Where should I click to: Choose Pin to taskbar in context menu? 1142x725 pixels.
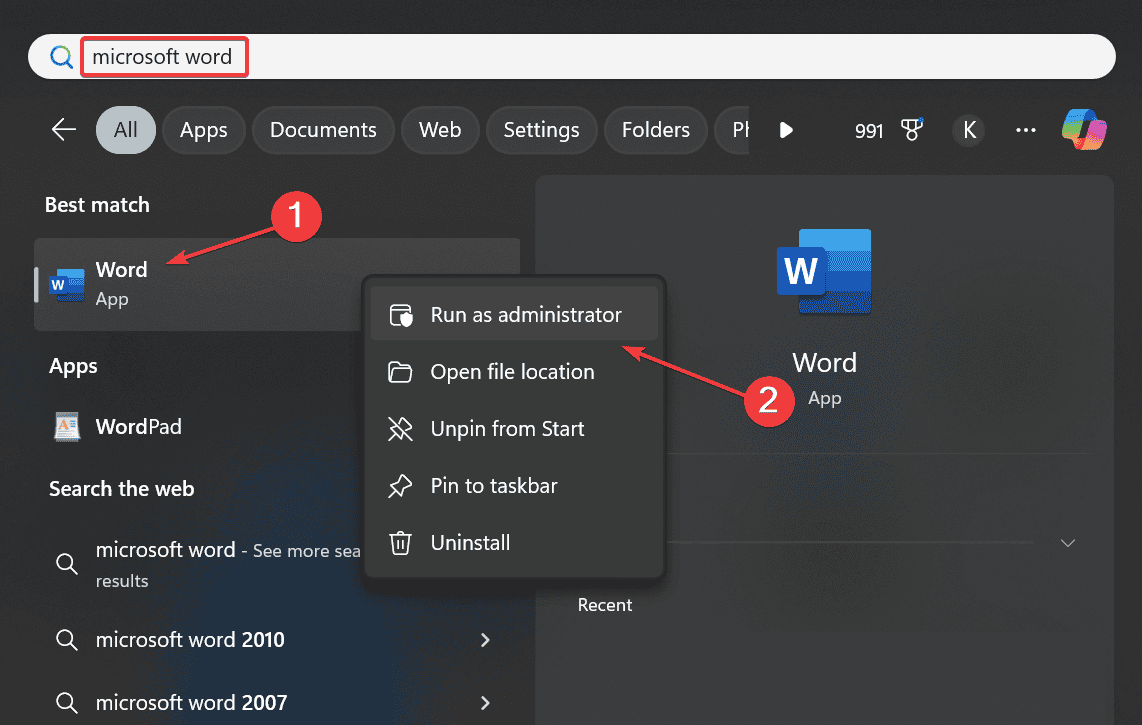[x=514, y=486]
